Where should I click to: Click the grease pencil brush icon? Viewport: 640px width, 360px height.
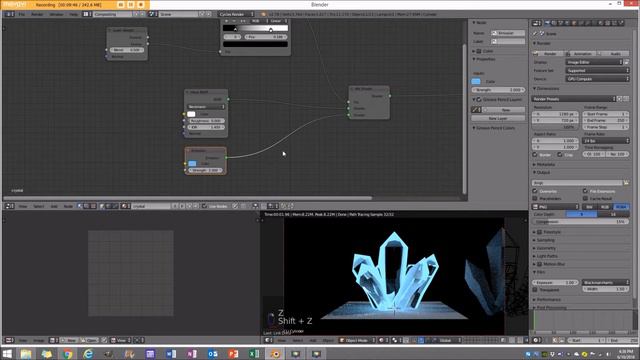[x=476, y=110]
